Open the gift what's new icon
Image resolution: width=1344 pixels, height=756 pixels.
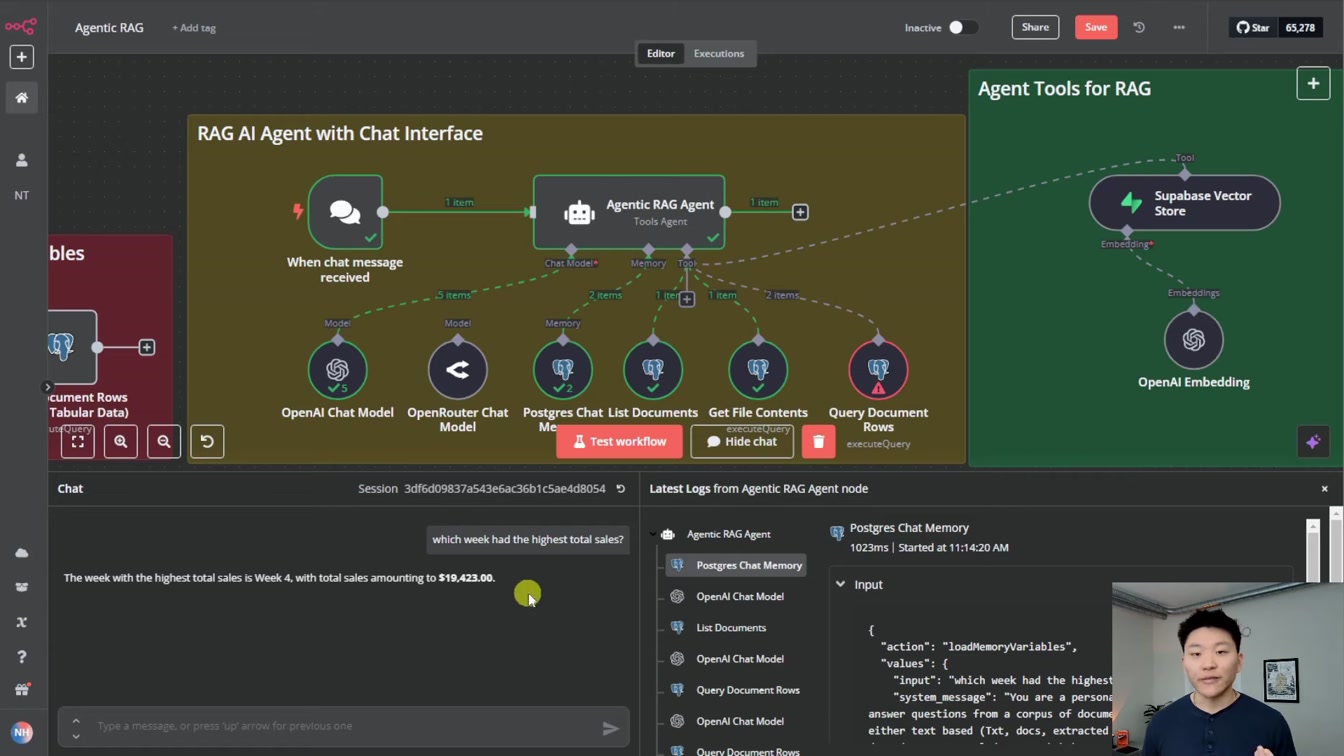[x=21, y=690]
